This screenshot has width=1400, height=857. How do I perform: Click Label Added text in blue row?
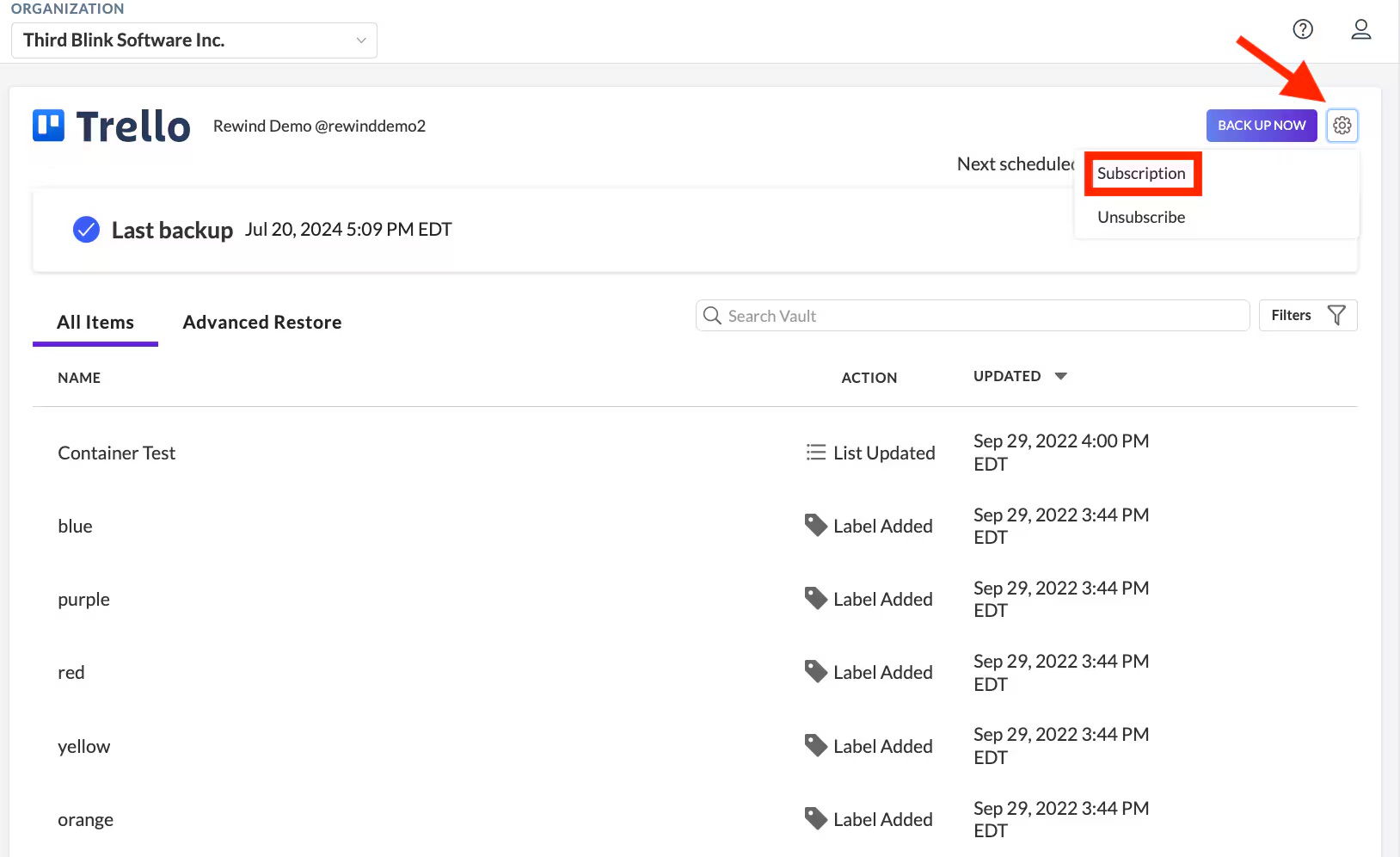pyautogui.click(x=883, y=526)
